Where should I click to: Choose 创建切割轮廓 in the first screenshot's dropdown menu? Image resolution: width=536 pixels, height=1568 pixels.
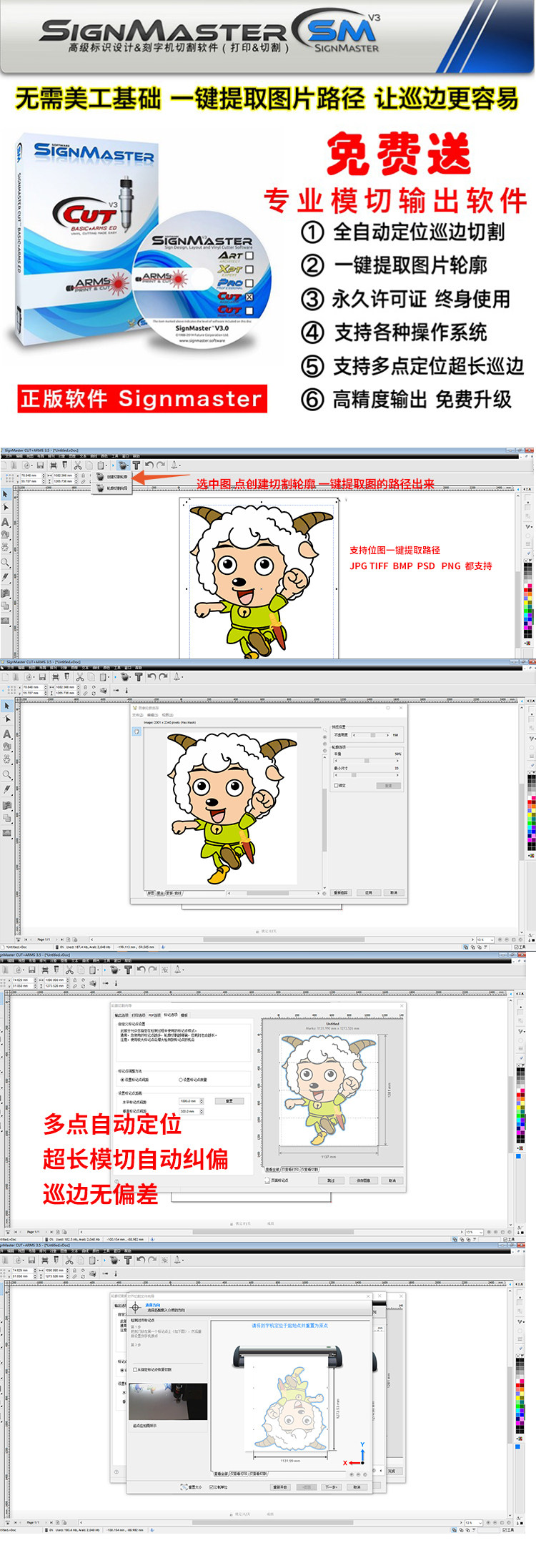coord(113,476)
